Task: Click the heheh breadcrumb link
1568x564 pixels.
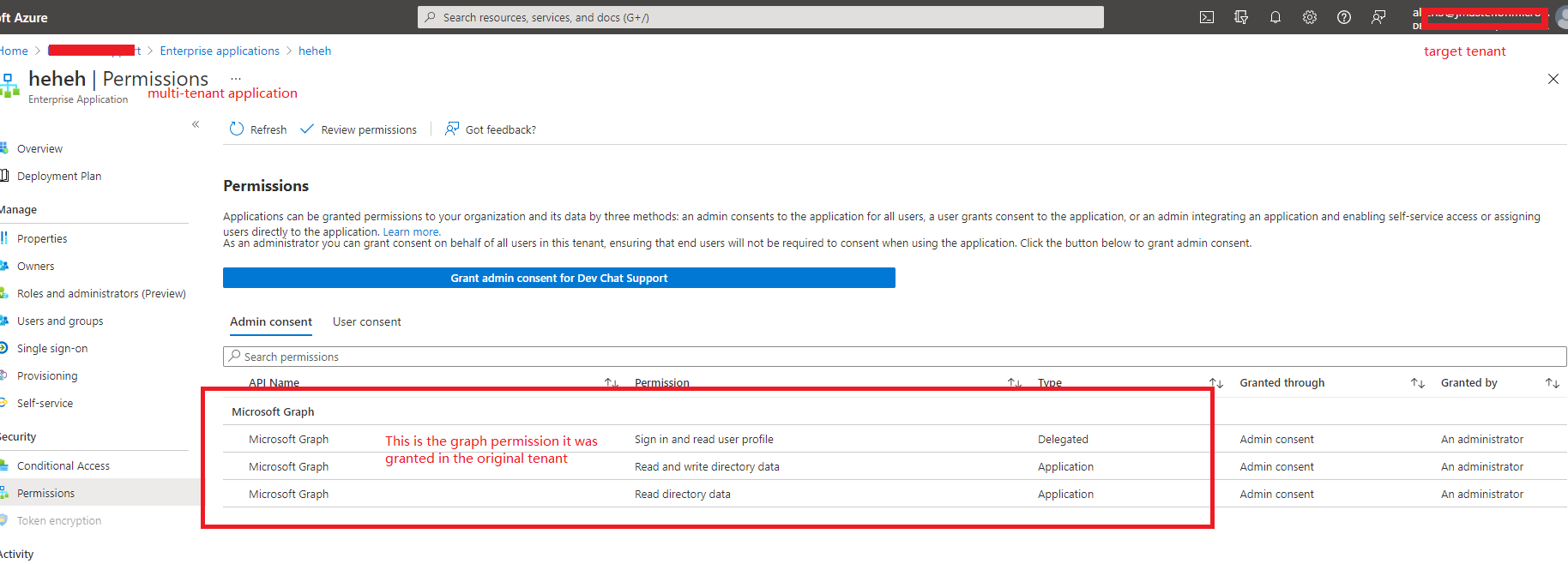Action: coord(315,51)
